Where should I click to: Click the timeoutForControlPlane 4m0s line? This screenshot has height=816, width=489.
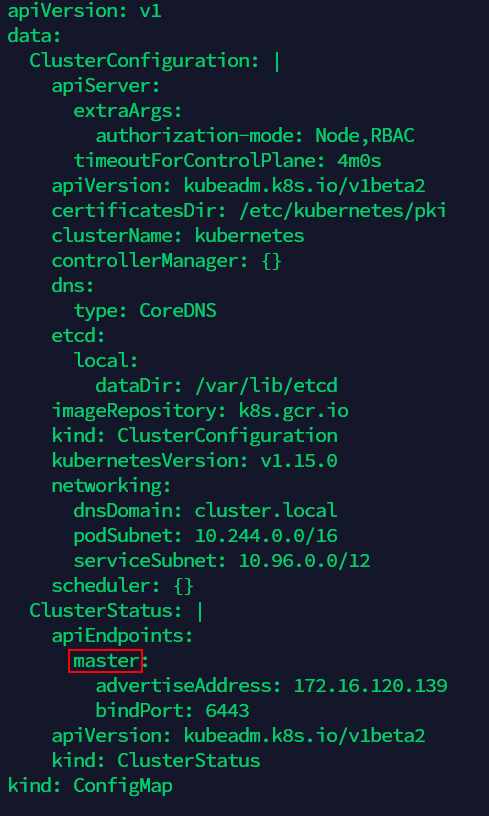click(x=228, y=161)
